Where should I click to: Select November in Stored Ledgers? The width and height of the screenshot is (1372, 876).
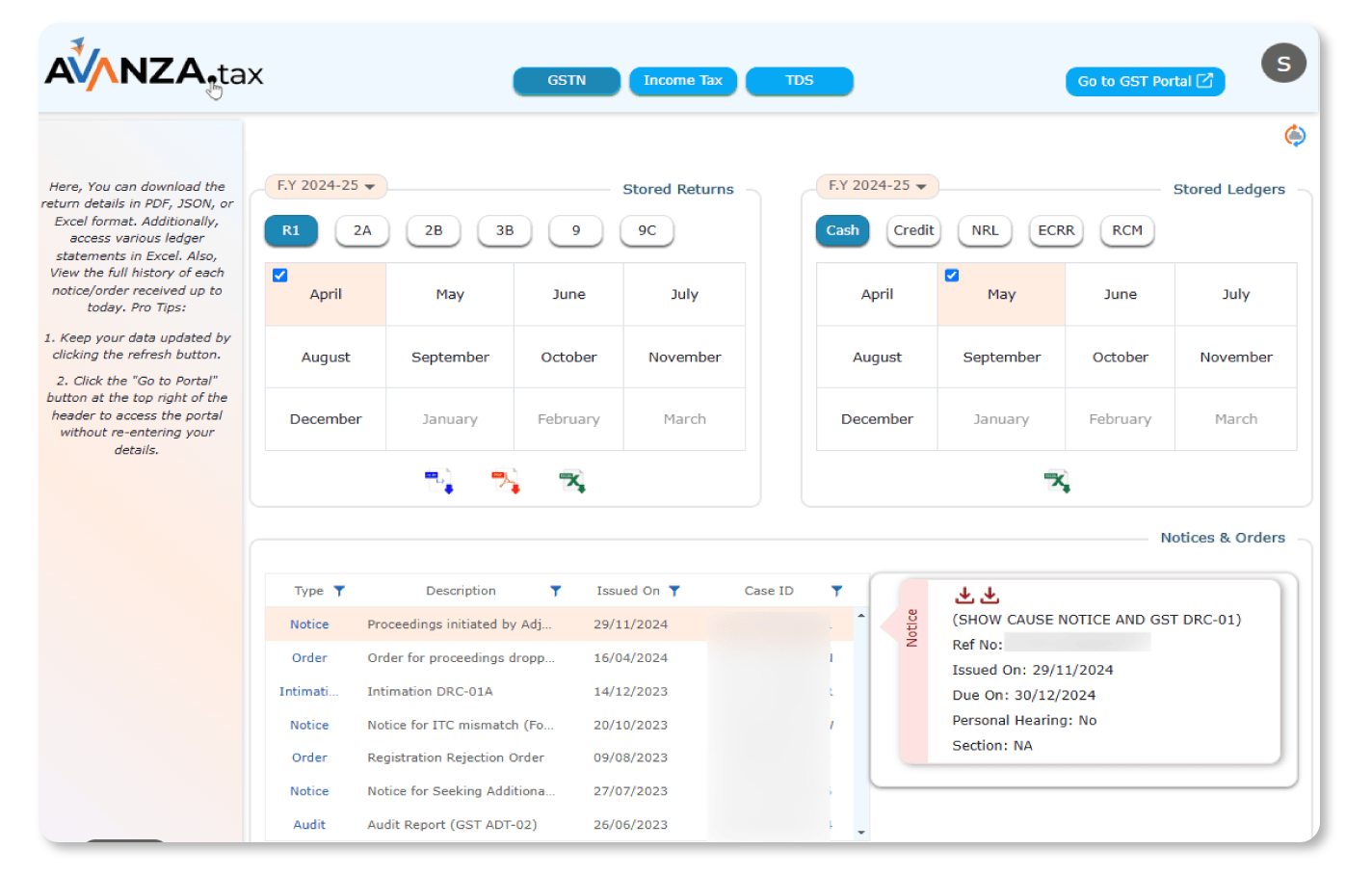[1235, 358]
